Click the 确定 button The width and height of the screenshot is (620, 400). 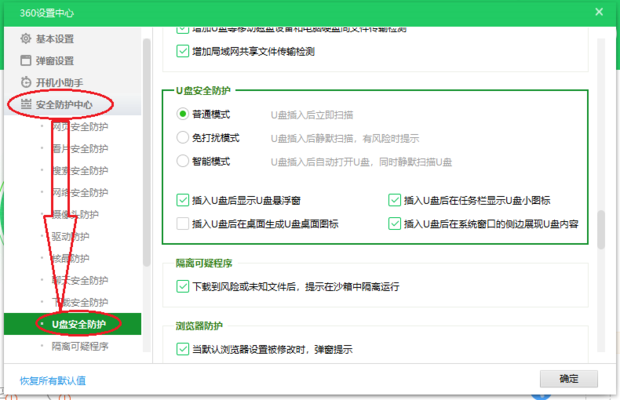569,379
